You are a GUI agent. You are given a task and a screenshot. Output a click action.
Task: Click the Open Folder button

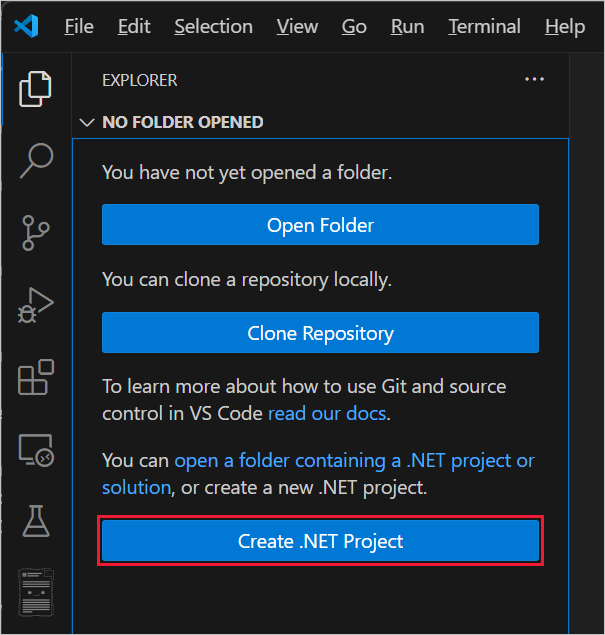(320, 225)
